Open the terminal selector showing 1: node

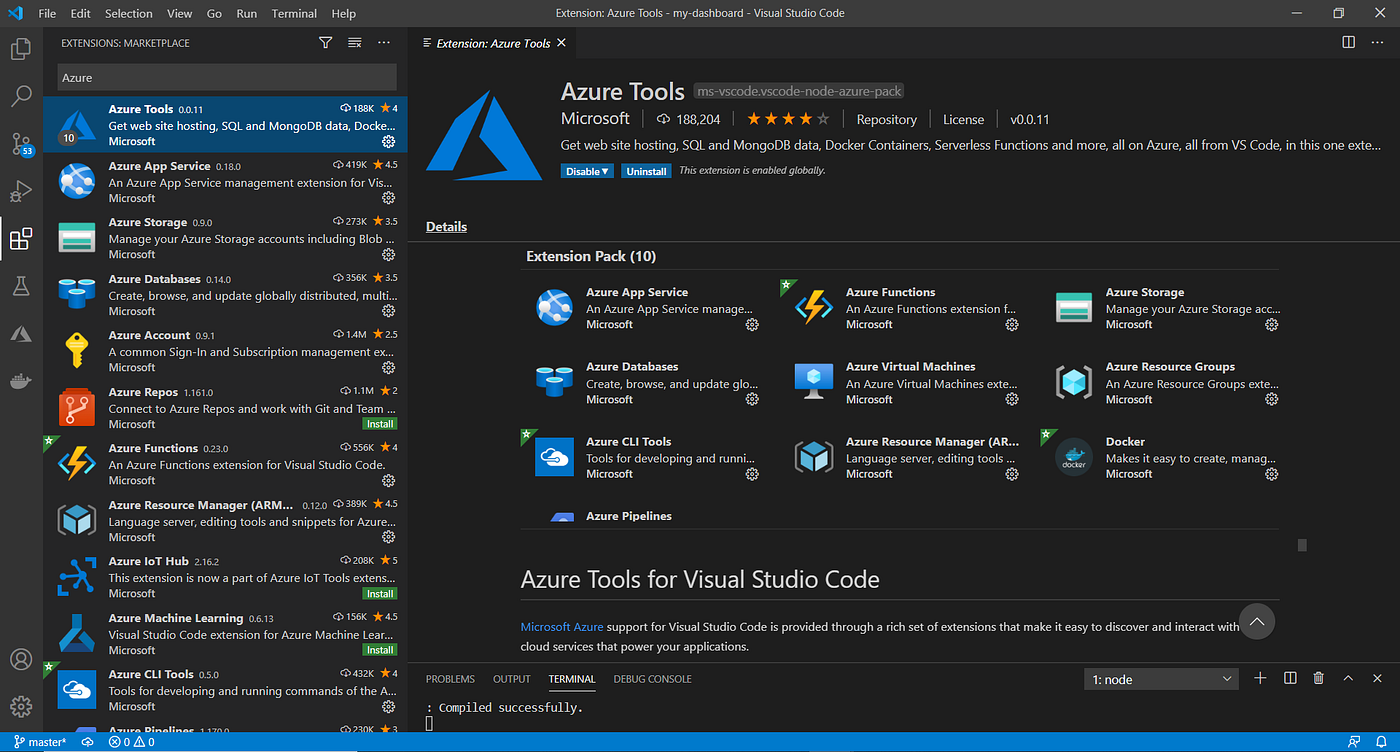pyautogui.click(x=1160, y=678)
